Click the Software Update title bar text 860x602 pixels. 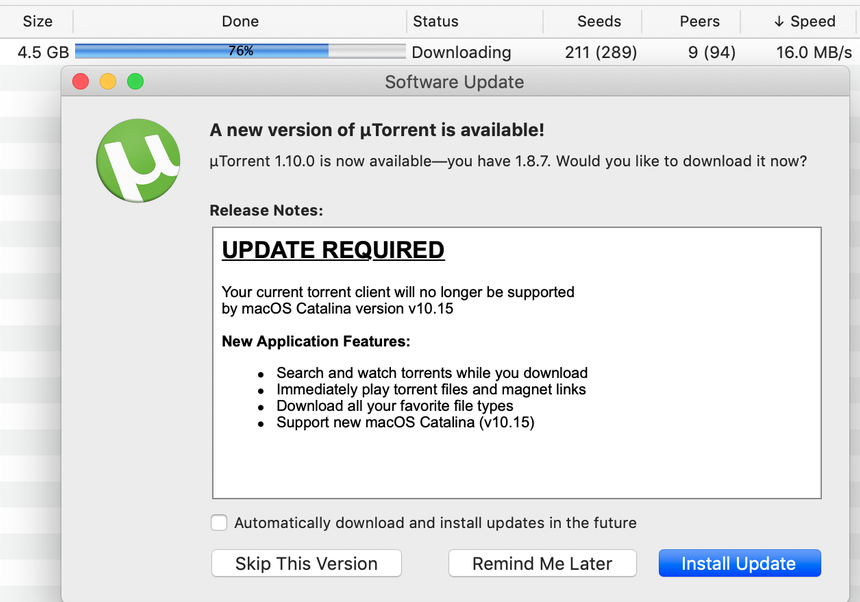(x=454, y=82)
